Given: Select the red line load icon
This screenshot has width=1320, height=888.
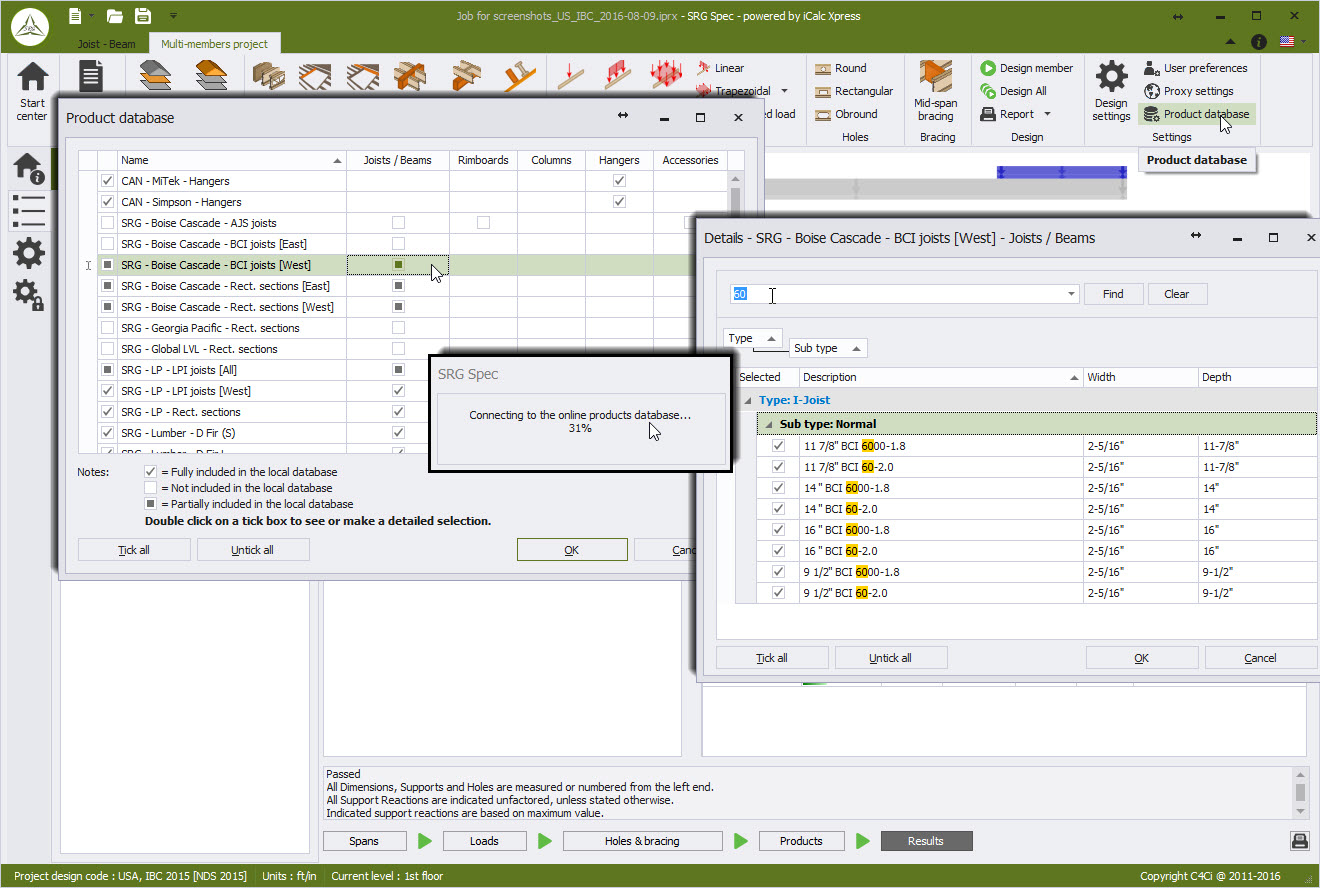Looking at the screenshot, I should pos(617,76).
